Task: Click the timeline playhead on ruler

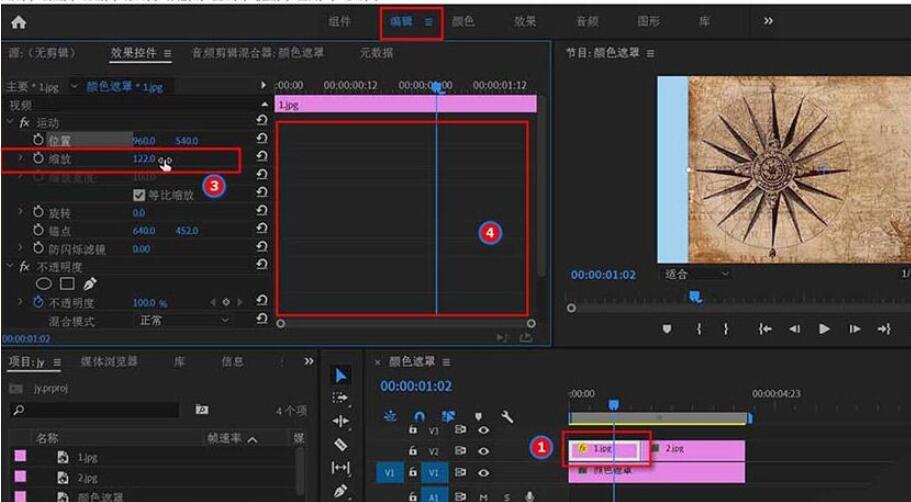Action: [614, 404]
